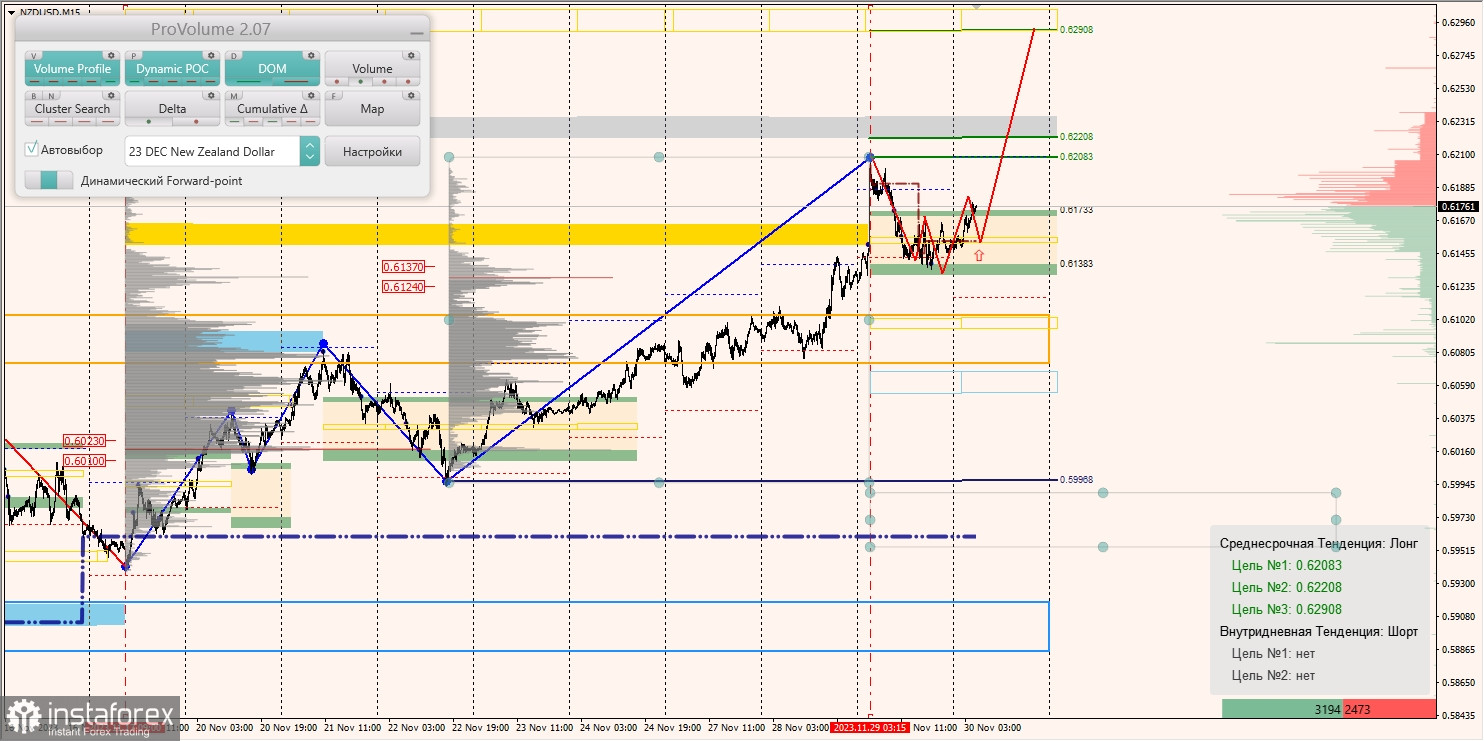Toggle Cluster Search indicator
Image resolution: width=1484 pixels, height=741 pixels.
(72, 108)
